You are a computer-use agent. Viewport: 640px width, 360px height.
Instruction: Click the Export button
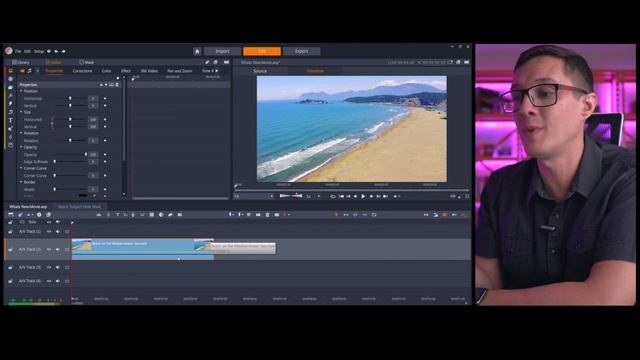point(302,51)
